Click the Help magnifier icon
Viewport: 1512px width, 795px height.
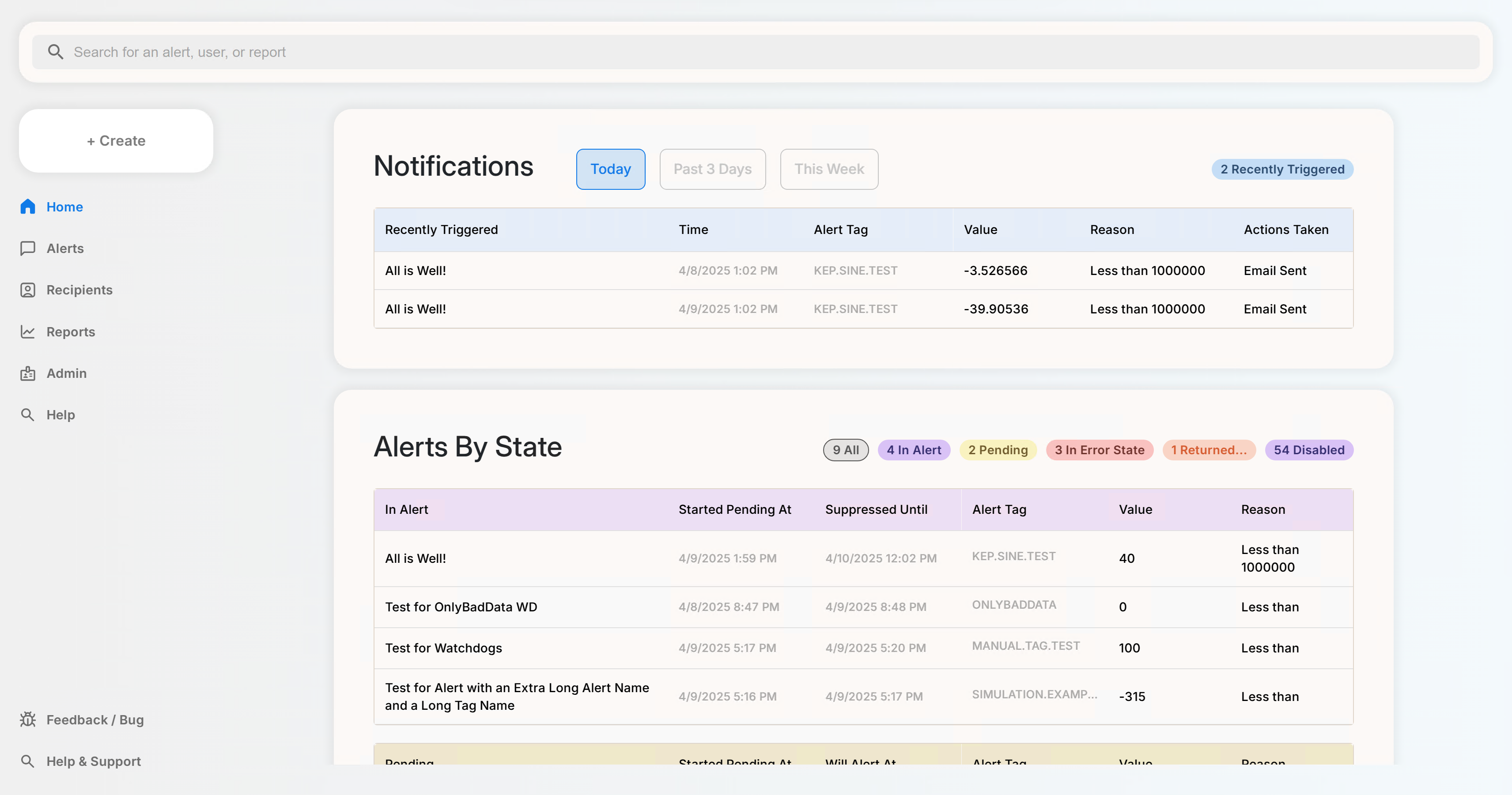(27, 414)
